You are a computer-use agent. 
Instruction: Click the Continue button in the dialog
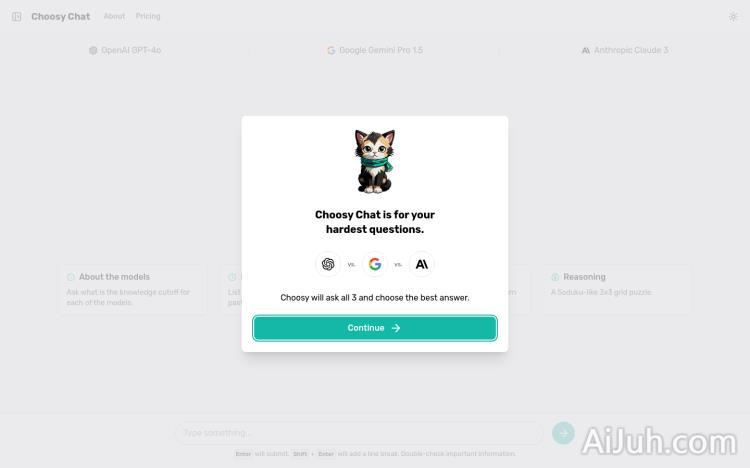coord(375,328)
